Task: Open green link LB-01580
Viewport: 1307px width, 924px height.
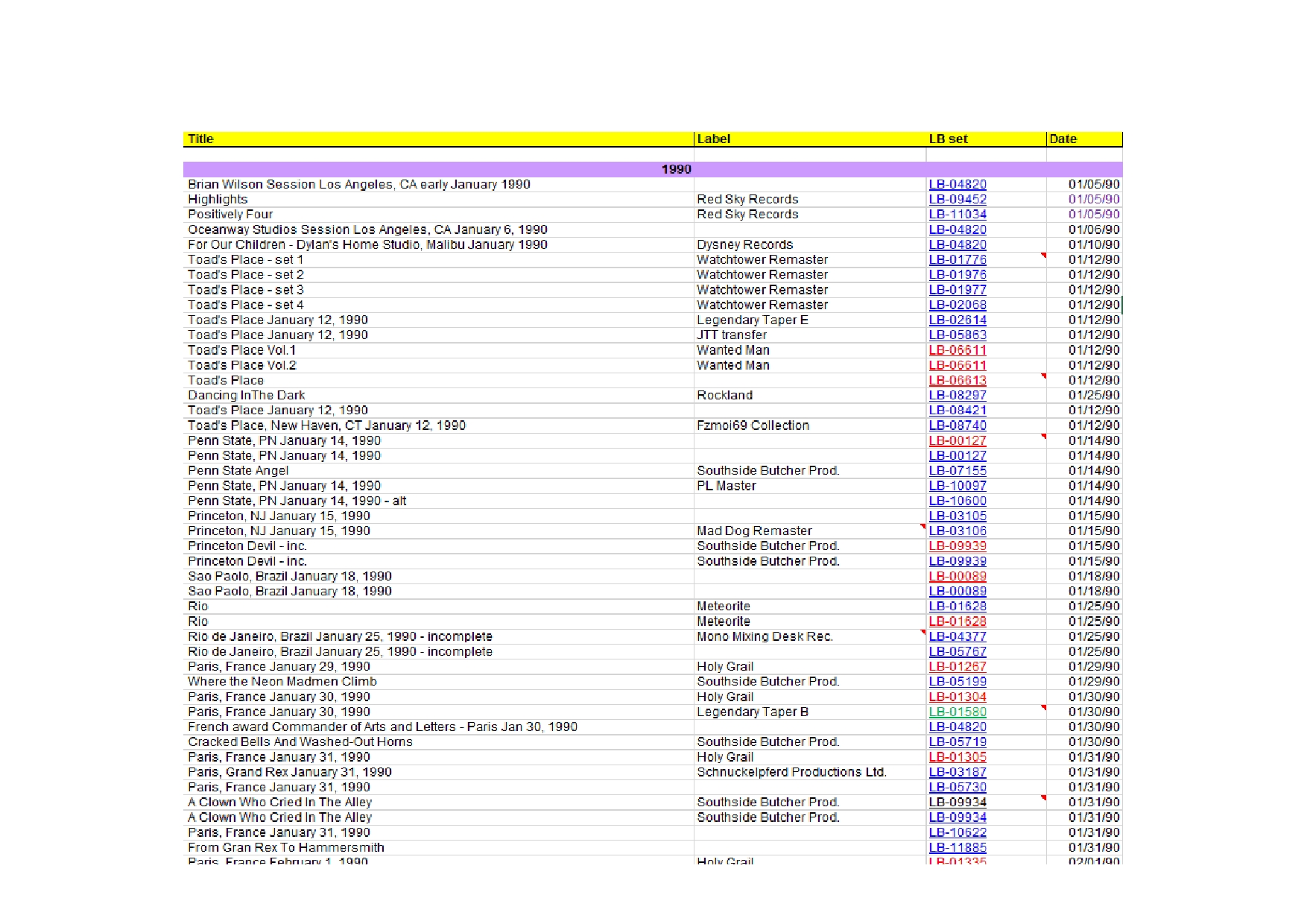Action: [958, 712]
